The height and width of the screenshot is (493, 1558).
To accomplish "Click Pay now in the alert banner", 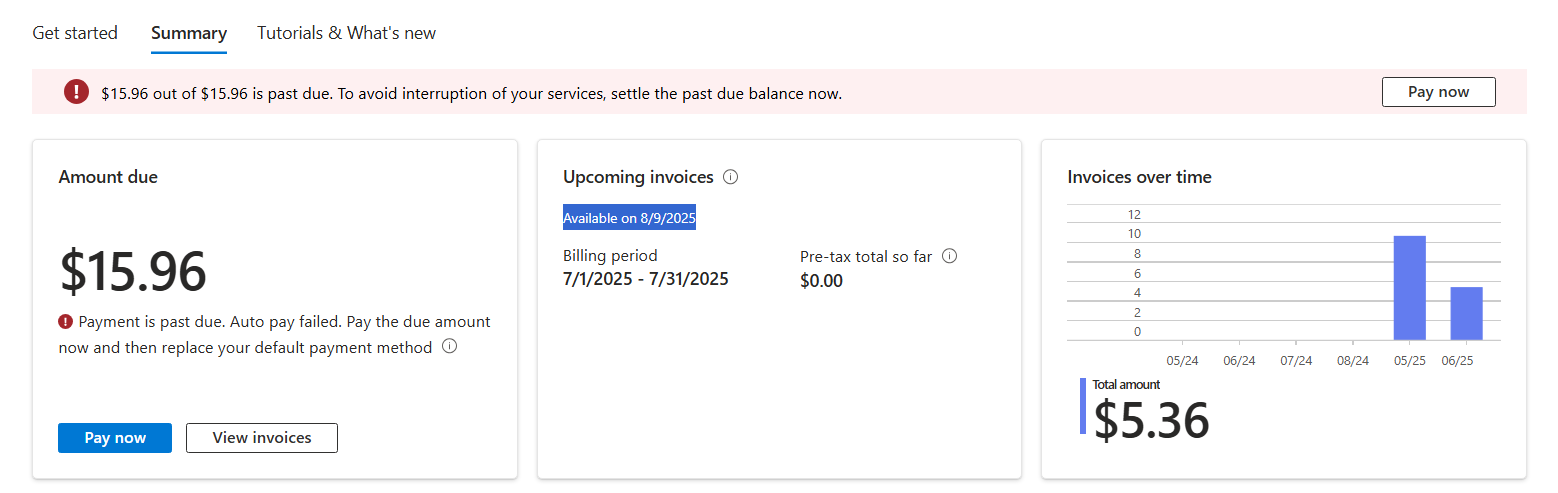I will (x=1438, y=92).
